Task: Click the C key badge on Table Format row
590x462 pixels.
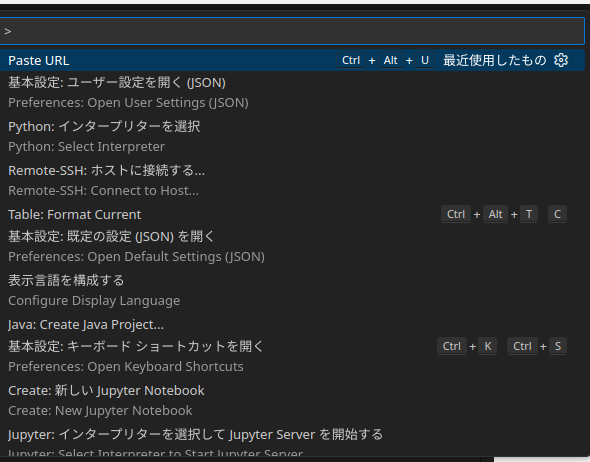Action: [x=557, y=214]
